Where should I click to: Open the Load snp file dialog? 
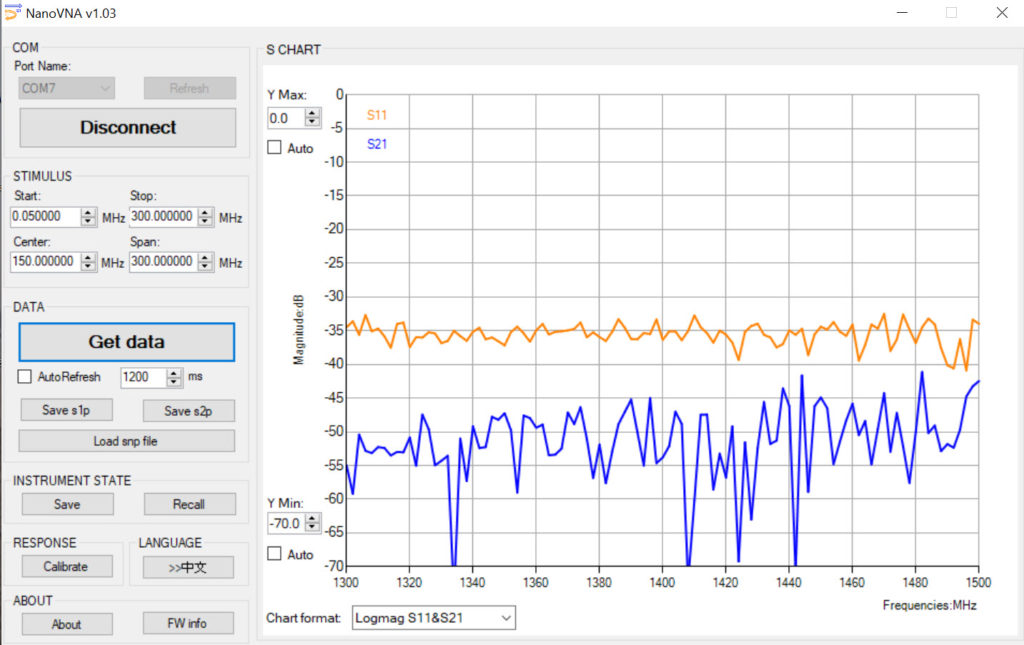point(127,441)
